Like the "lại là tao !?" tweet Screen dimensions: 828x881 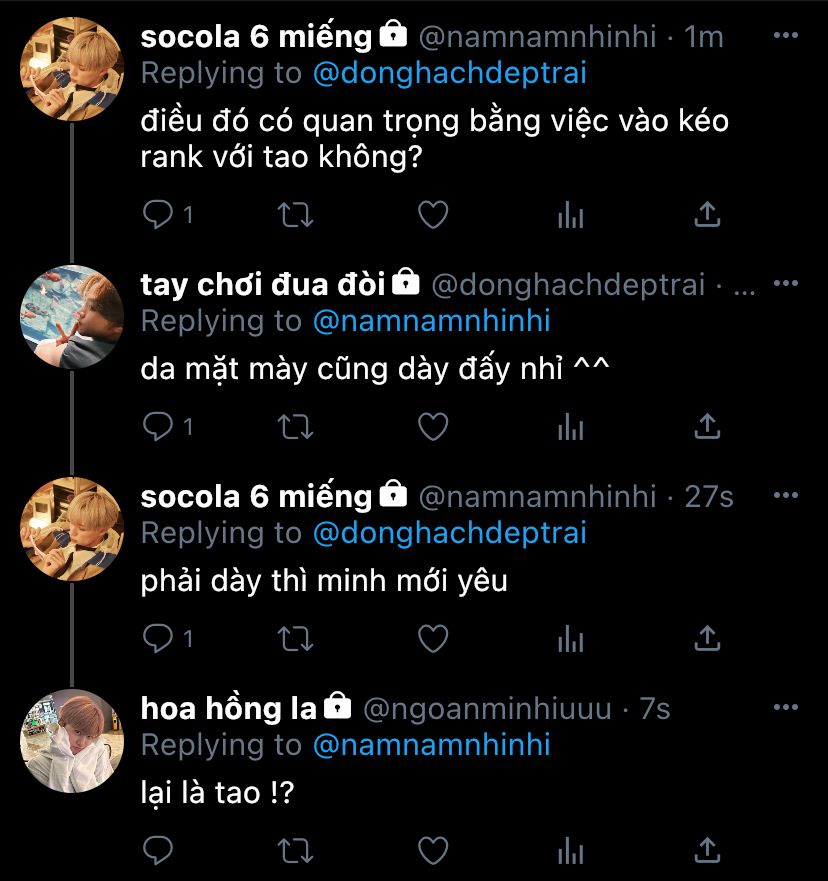432,851
